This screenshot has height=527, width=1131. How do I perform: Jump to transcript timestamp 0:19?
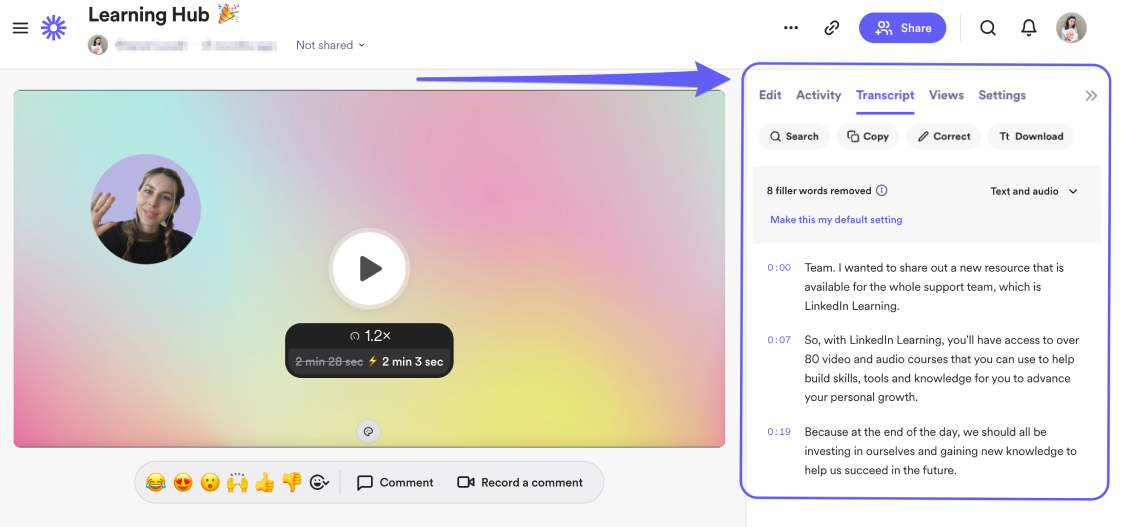click(x=779, y=432)
